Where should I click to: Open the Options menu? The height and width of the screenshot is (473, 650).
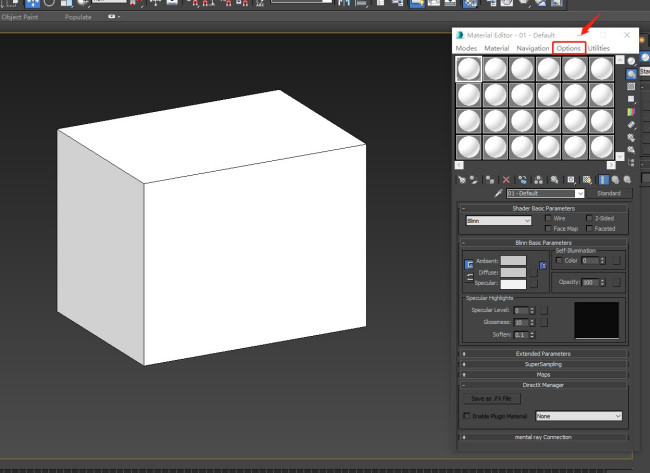point(569,48)
